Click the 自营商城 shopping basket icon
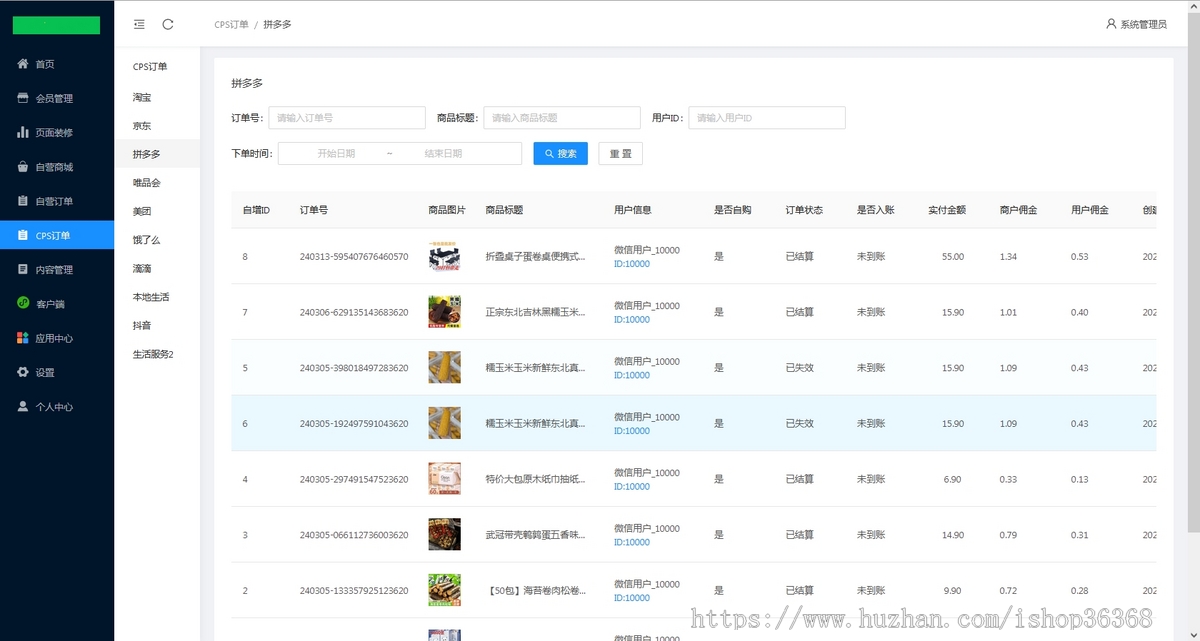 (x=23, y=167)
